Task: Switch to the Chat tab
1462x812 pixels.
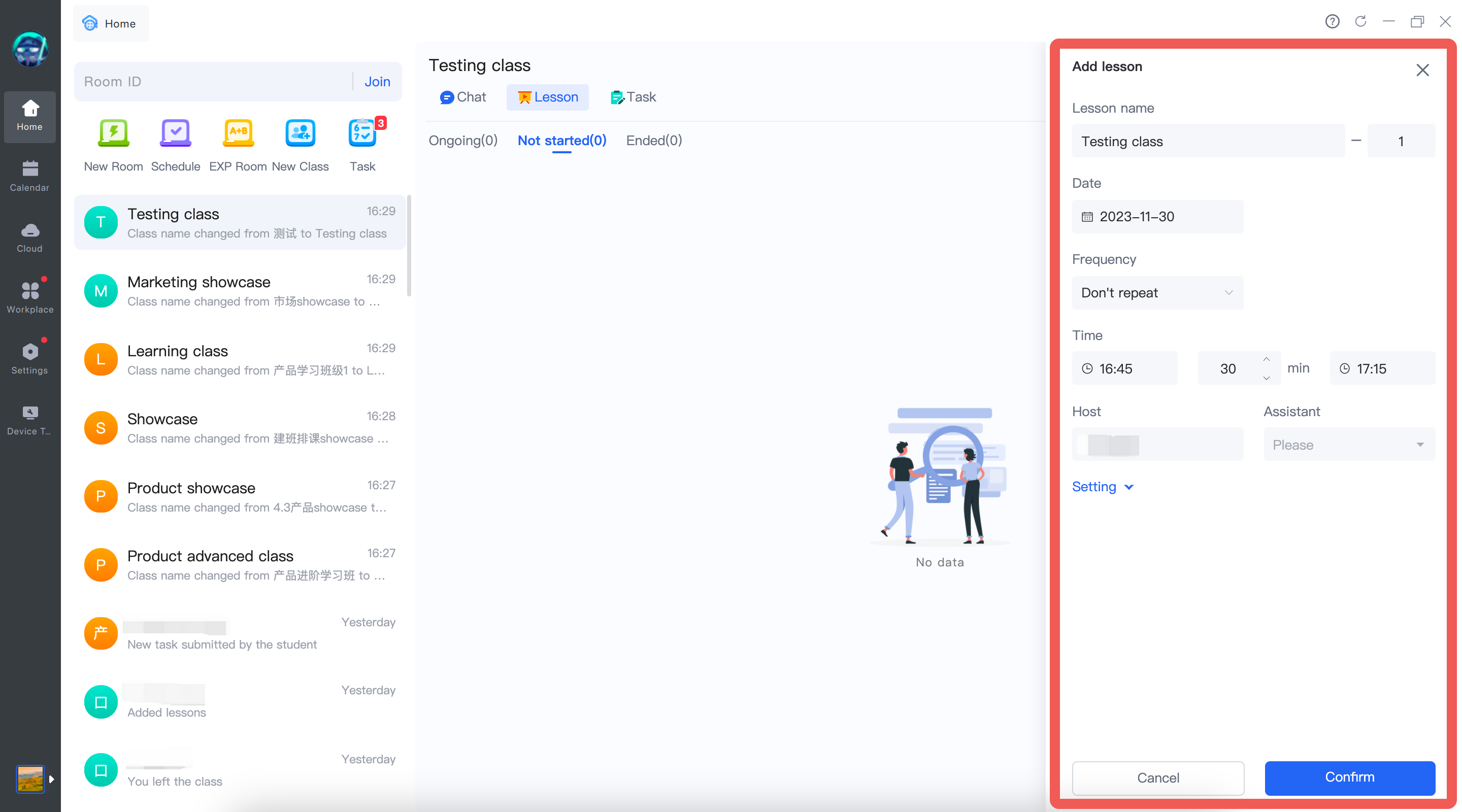Action: (462, 97)
